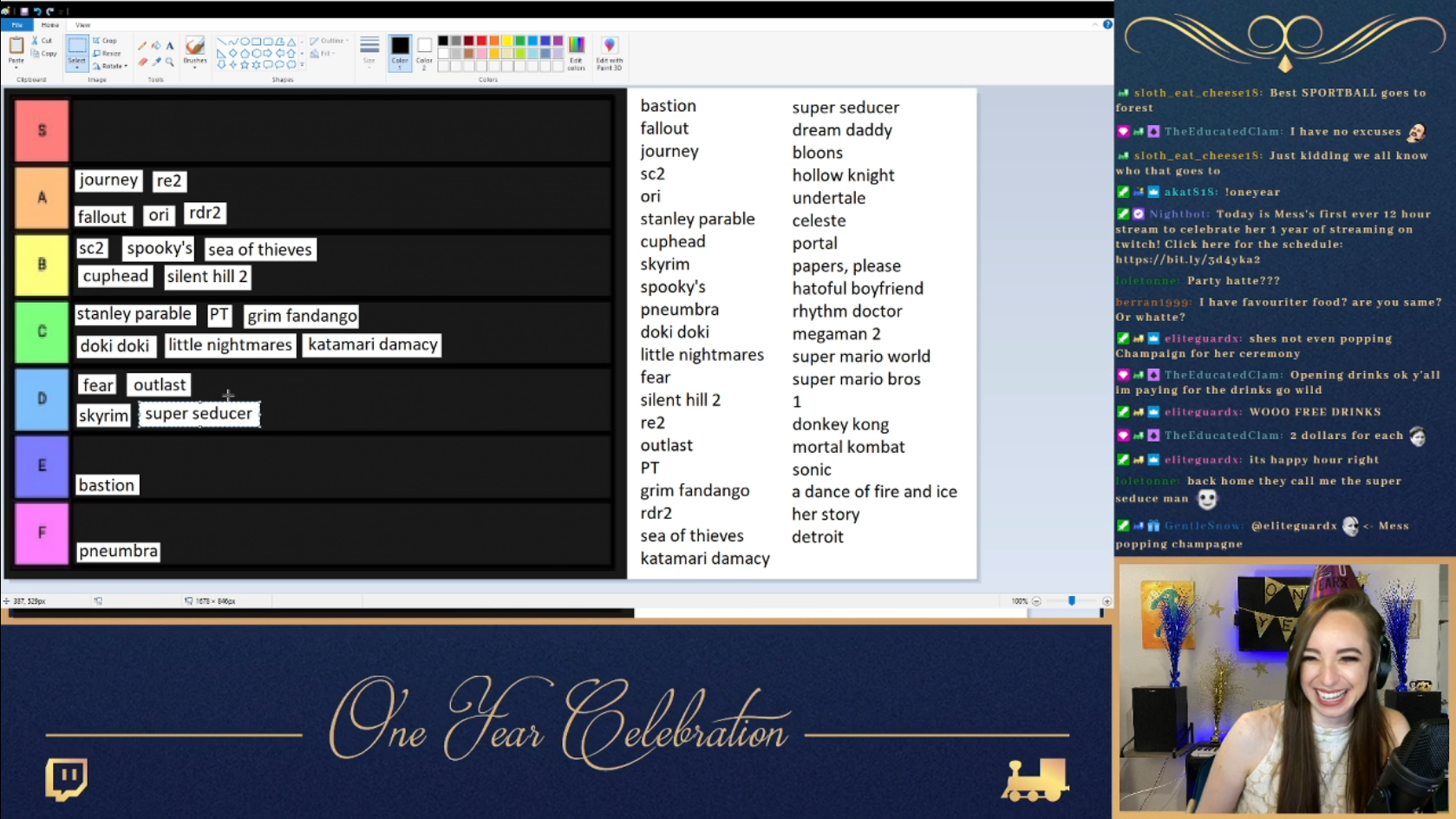Viewport: 1456px width, 819px height.
Task: Click the Cut scissors button
Action: click(42, 41)
